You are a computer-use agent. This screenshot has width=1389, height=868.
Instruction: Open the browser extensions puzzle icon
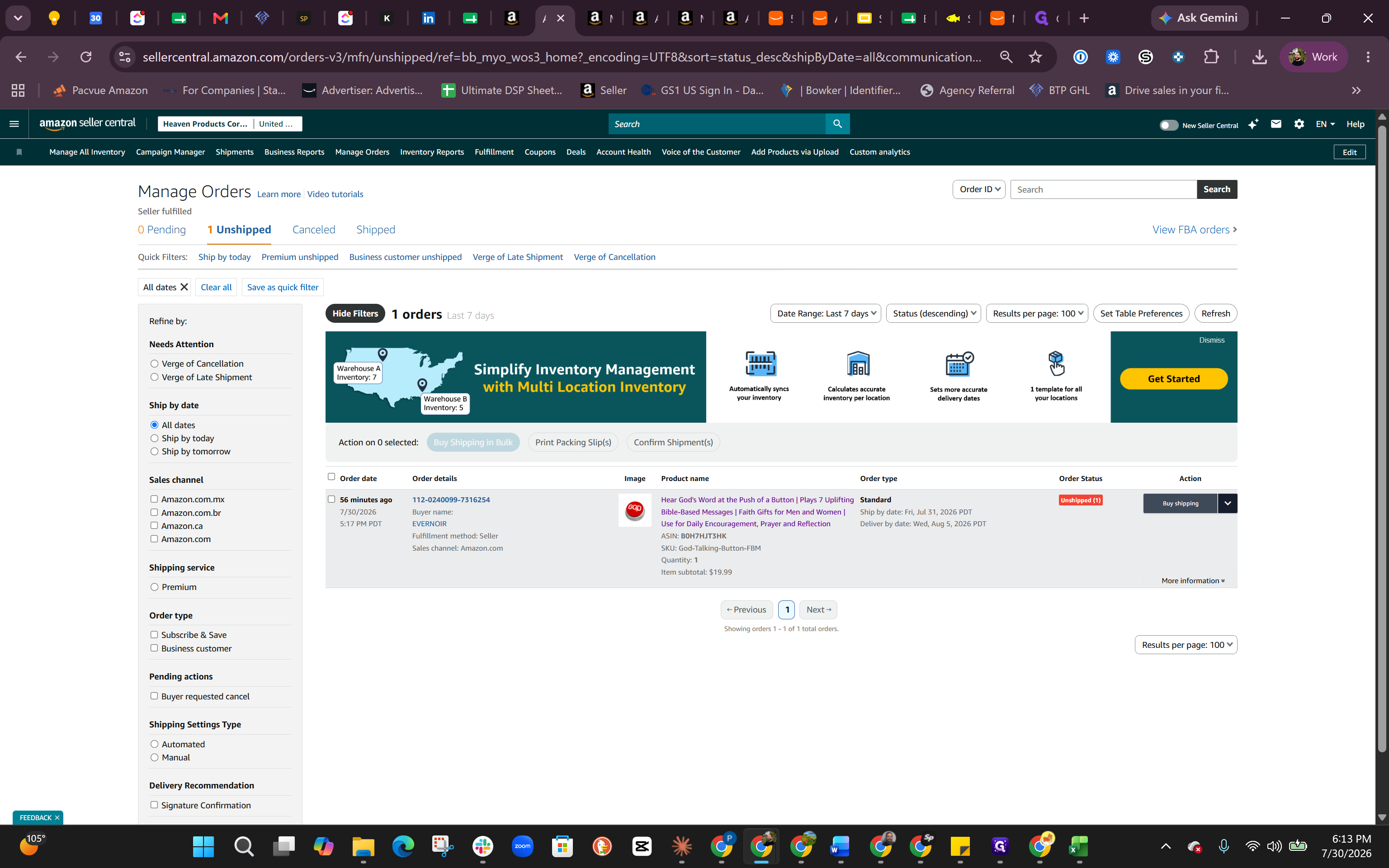1210,57
